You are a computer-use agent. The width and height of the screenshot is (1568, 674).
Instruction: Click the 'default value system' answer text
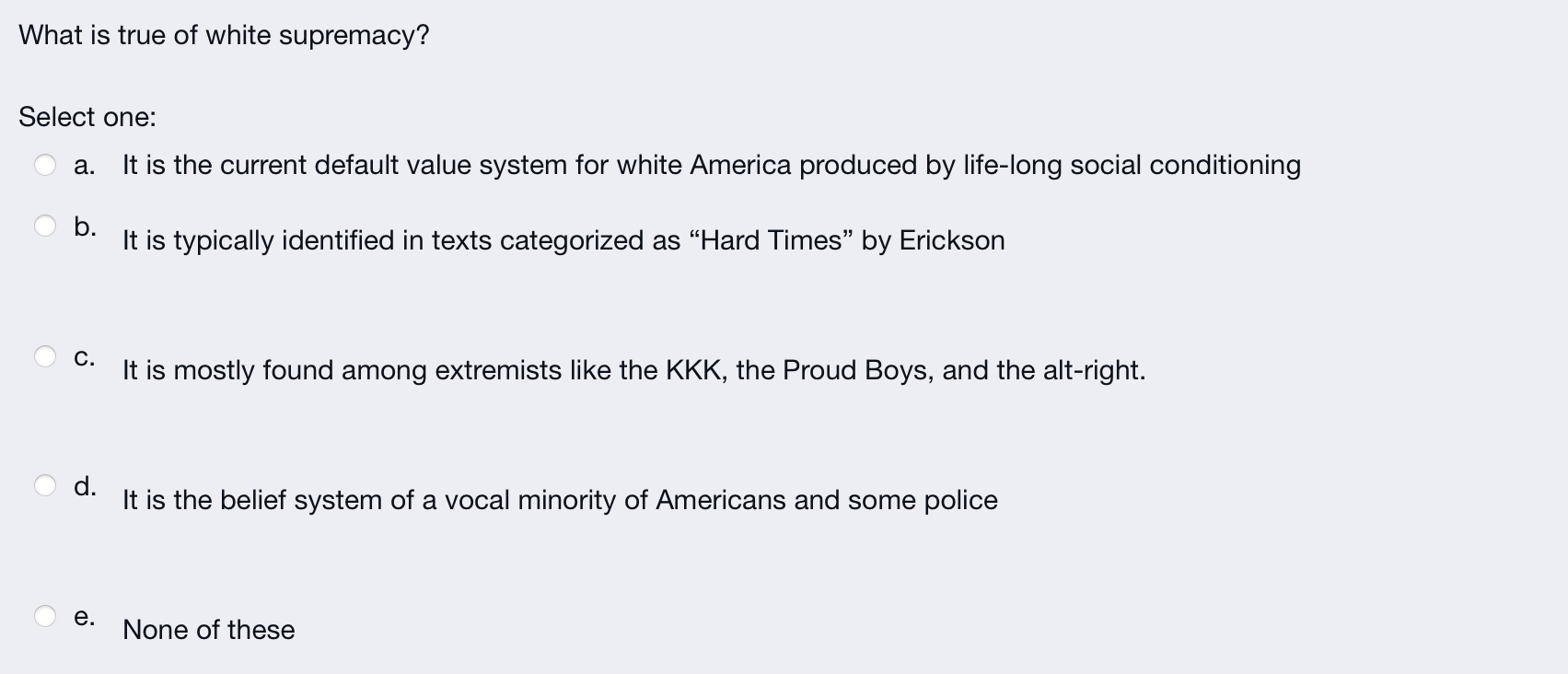tap(711, 165)
